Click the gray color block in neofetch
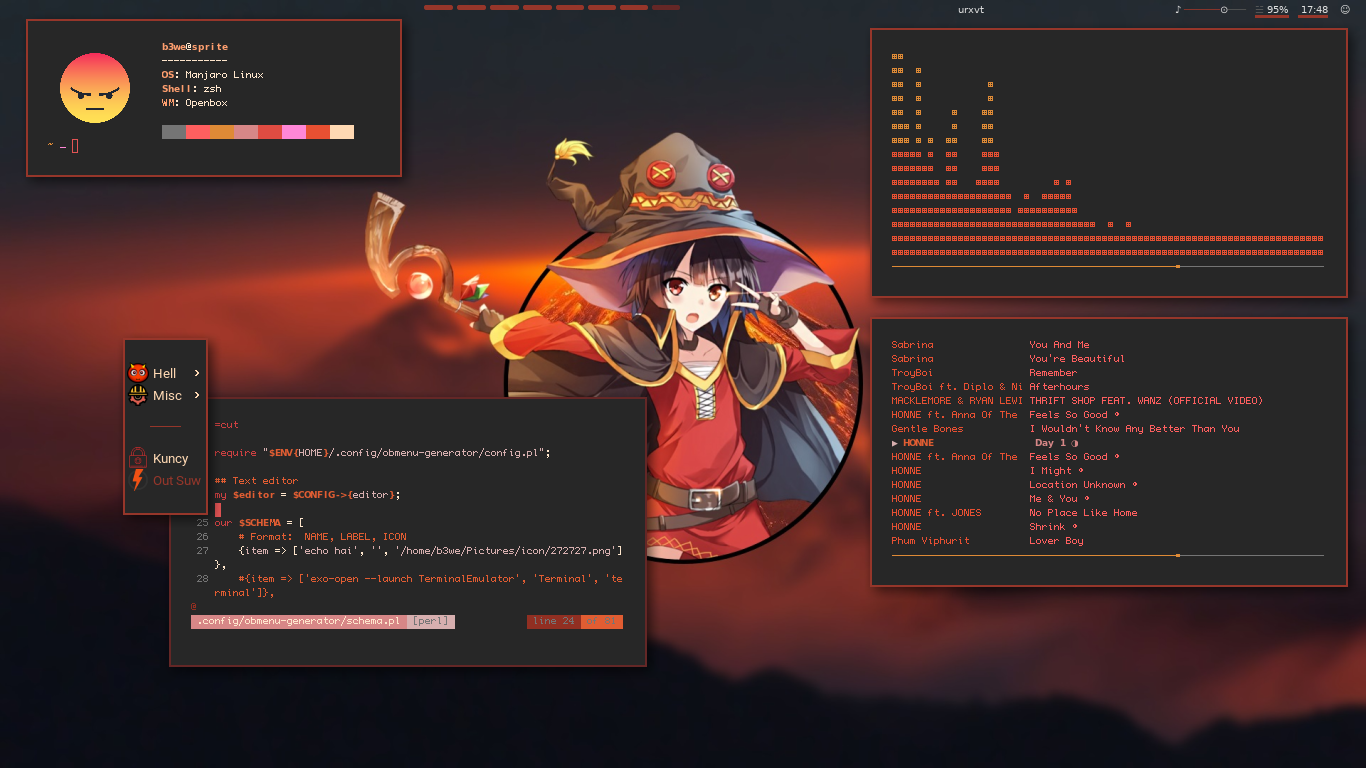 (174, 132)
